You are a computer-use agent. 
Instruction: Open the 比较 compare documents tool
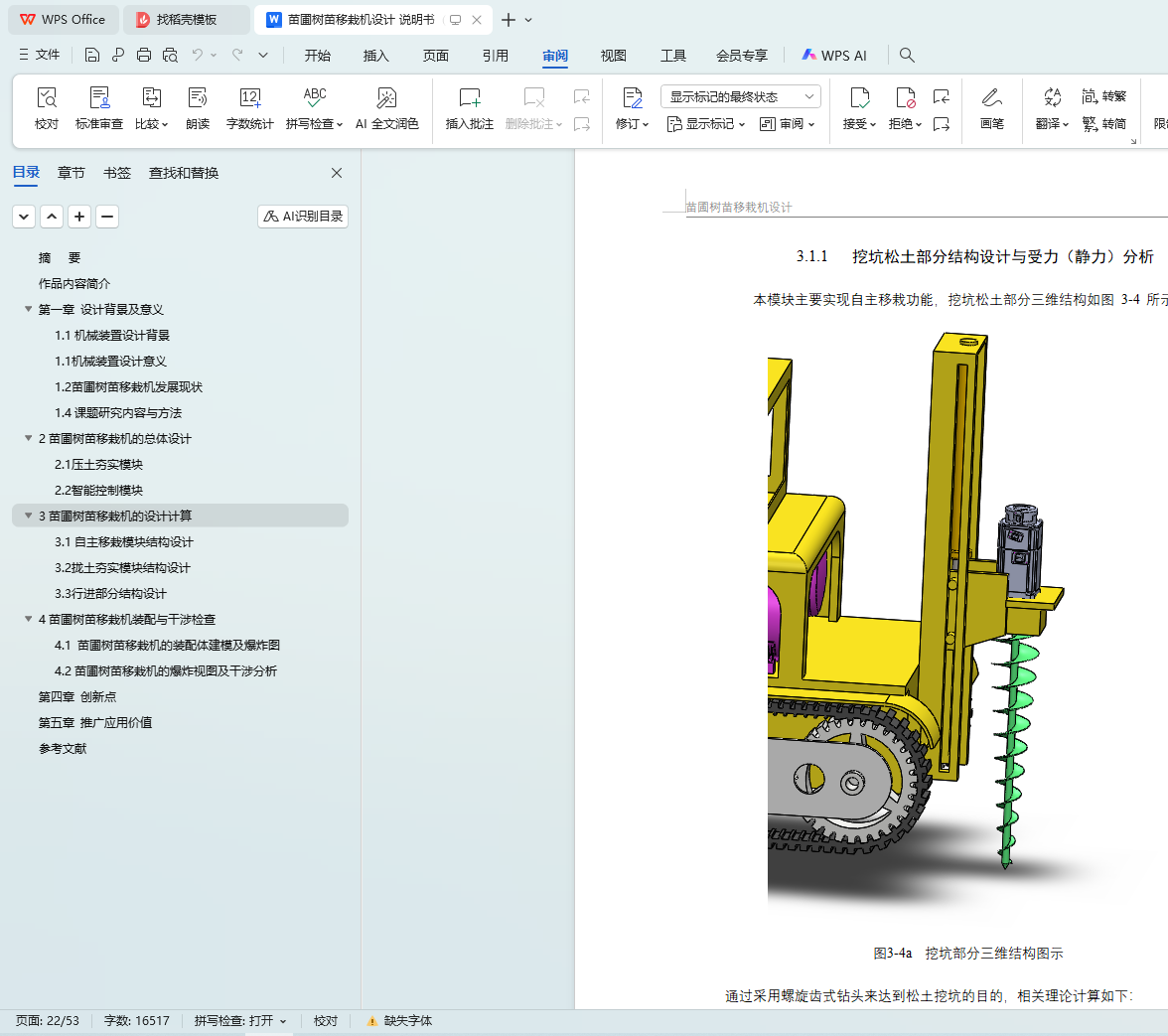click(x=151, y=108)
